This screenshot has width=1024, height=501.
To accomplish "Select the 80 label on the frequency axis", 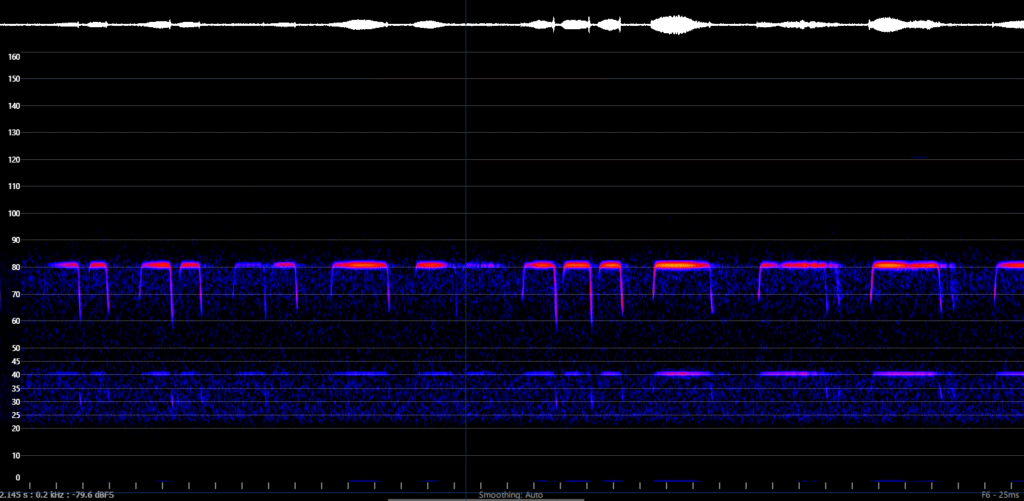I will click(14, 267).
